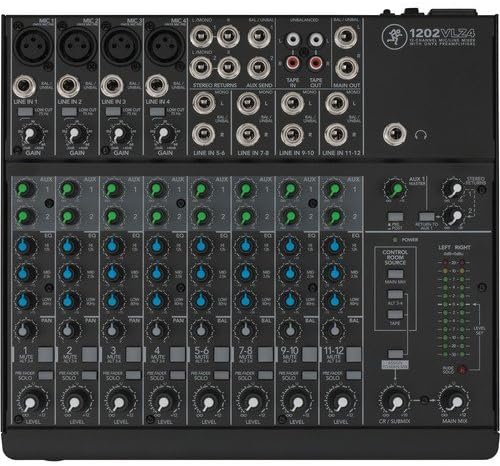This screenshot has height=466, width=500.
Task: Click the headphones output jack
Action: 394,134
